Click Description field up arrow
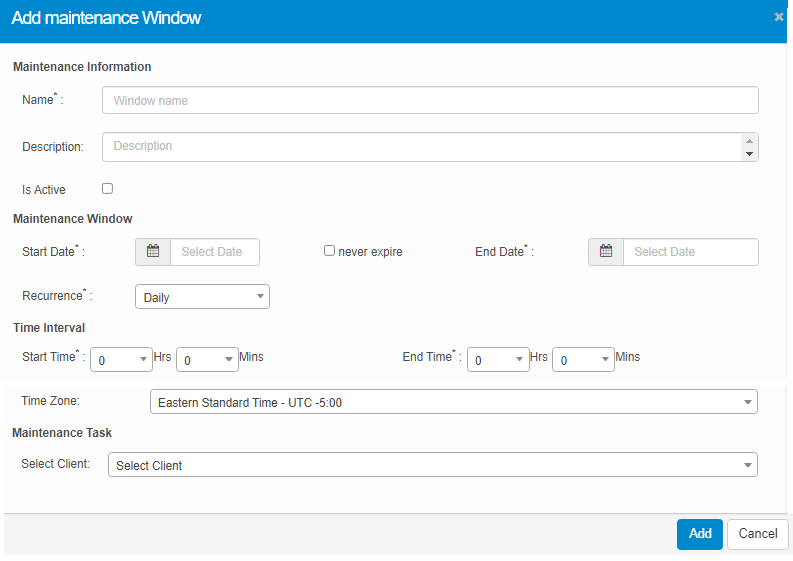 click(749, 141)
